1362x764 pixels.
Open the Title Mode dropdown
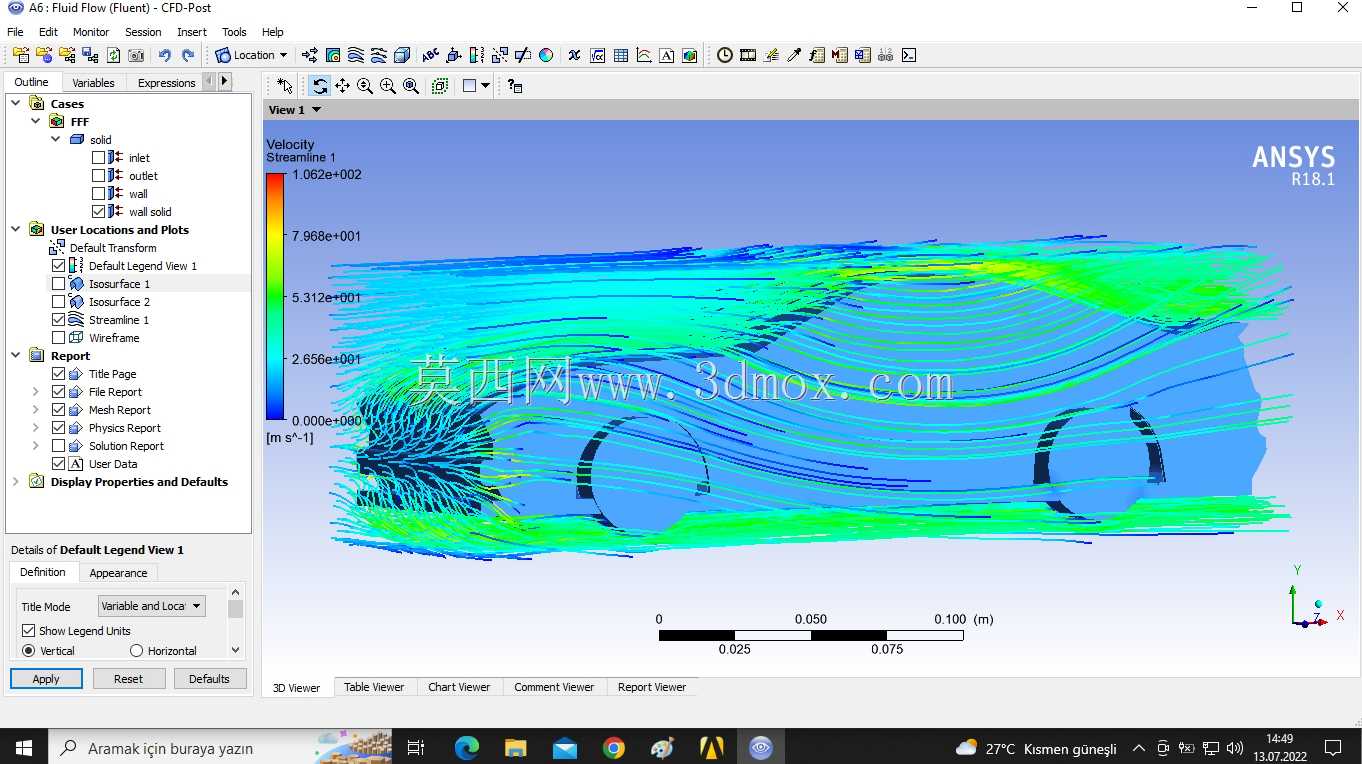(151, 606)
